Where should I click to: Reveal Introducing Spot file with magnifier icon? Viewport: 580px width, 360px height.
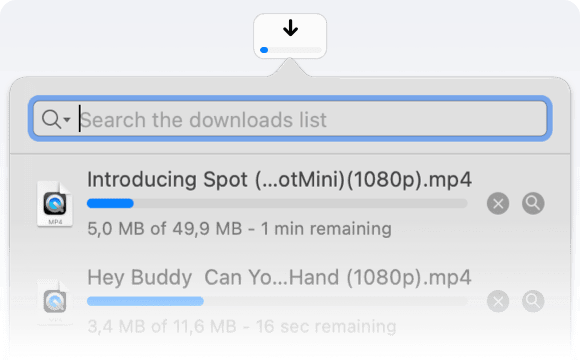pyautogui.click(x=533, y=203)
